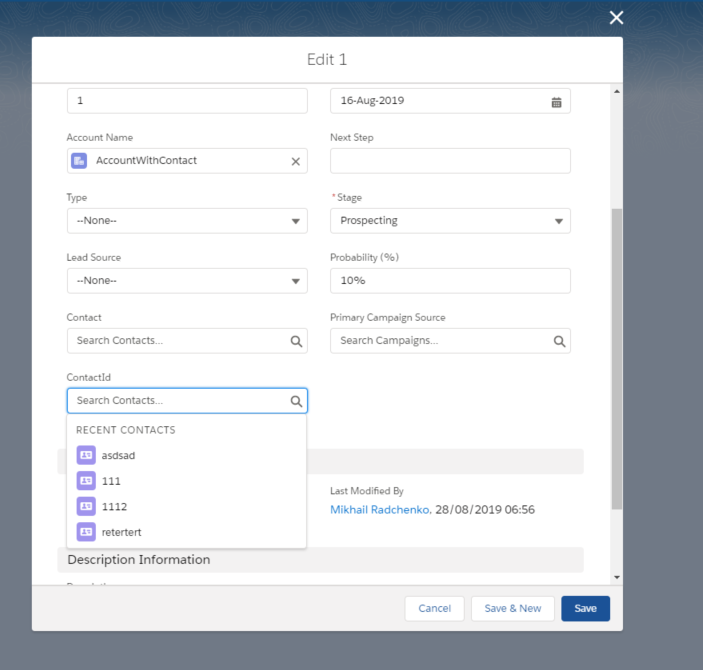Click the calendar icon for the date field
Image resolution: width=703 pixels, height=670 pixels.
(x=556, y=101)
